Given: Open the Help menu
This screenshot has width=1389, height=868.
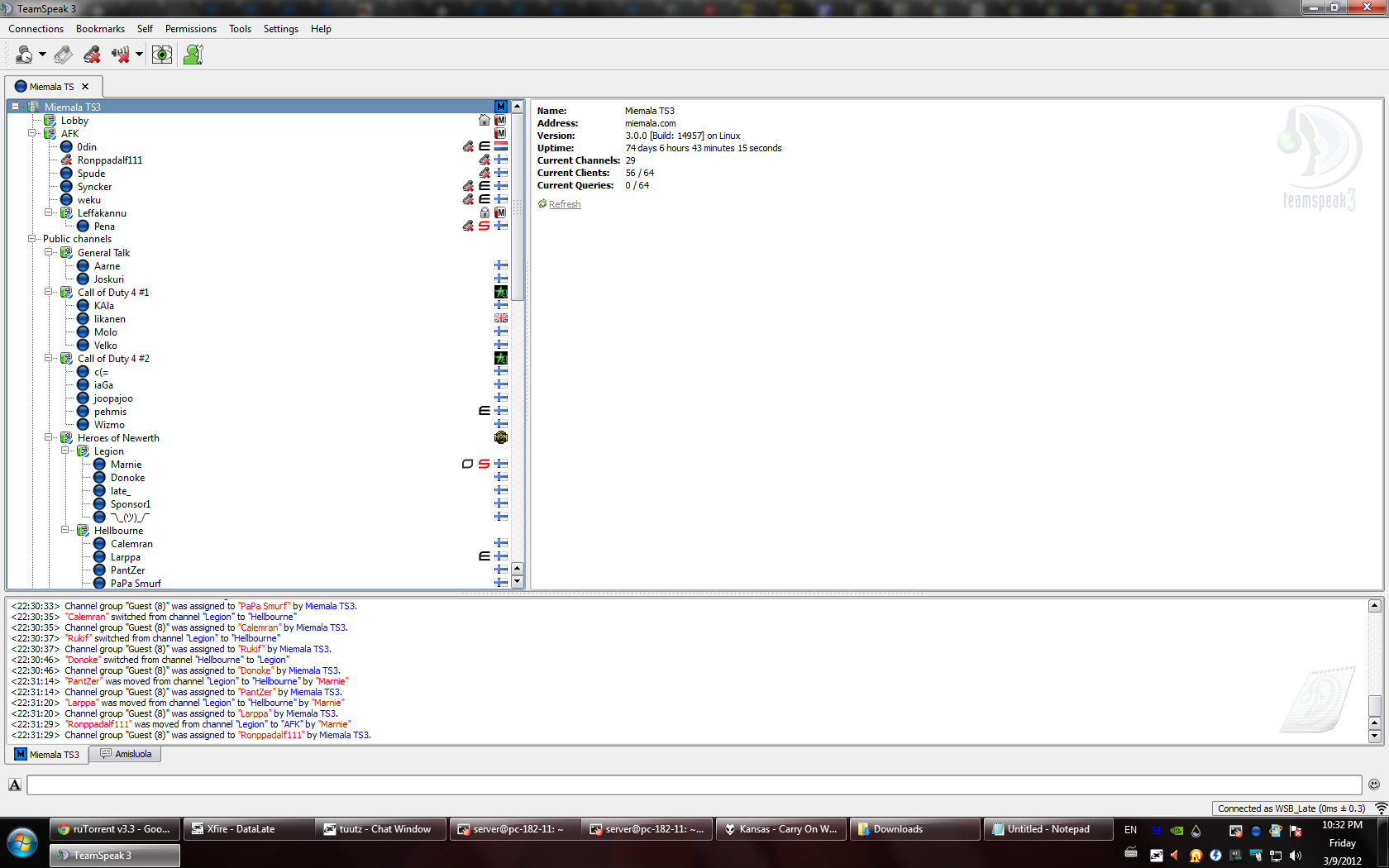Looking at the screenshot, I should (x=321, y=29).
